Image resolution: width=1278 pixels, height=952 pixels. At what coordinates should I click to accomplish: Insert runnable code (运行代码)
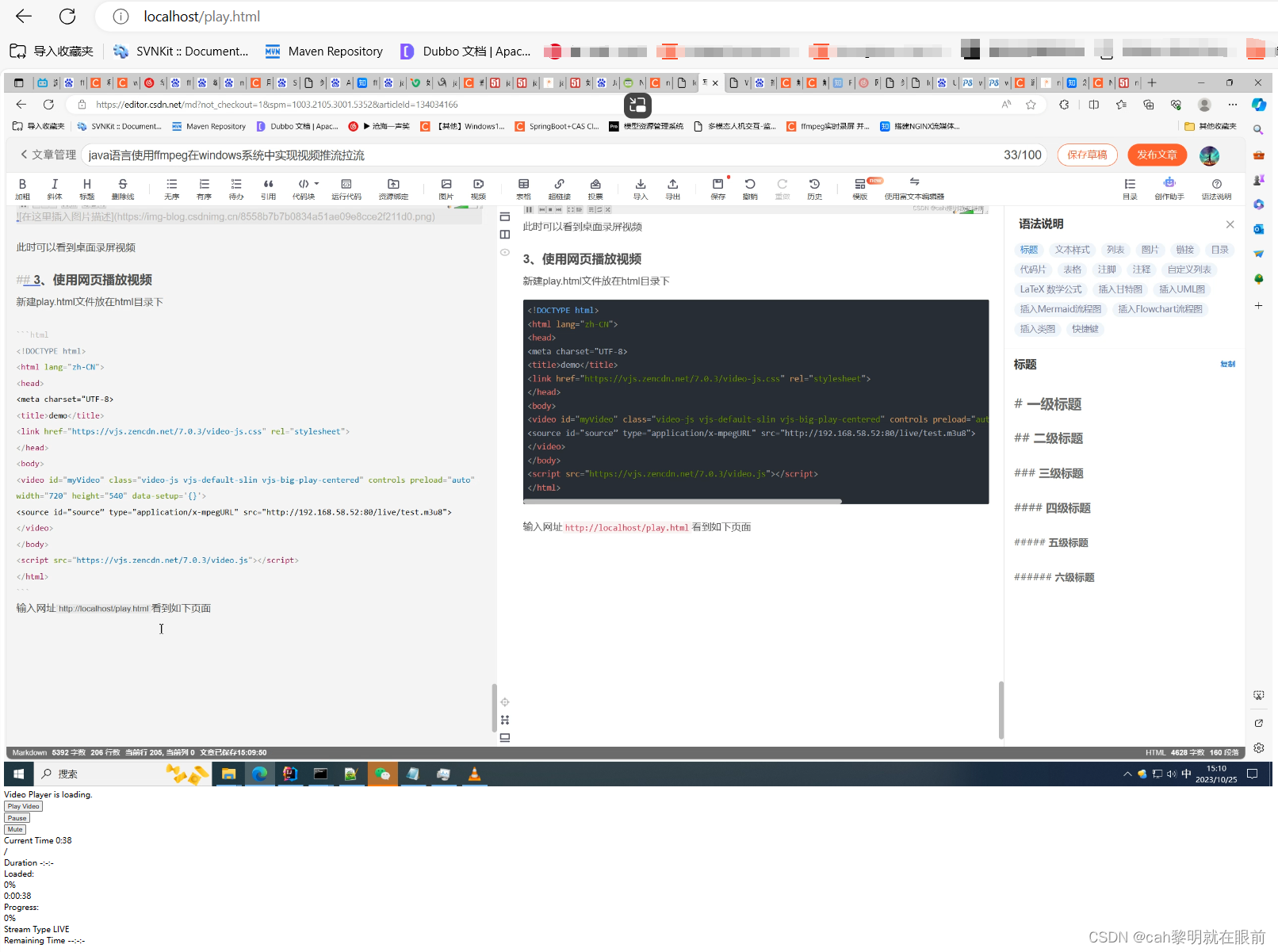click(346, 189)
